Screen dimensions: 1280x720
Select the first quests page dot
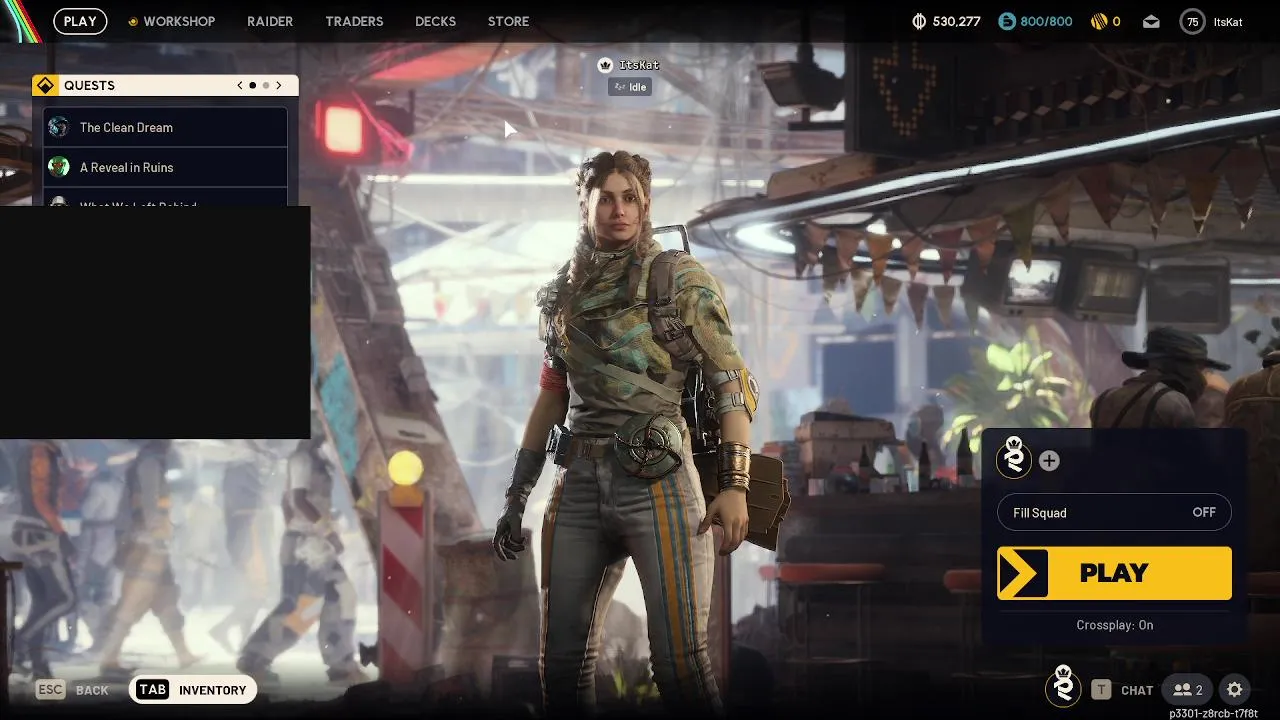point(252,86)
